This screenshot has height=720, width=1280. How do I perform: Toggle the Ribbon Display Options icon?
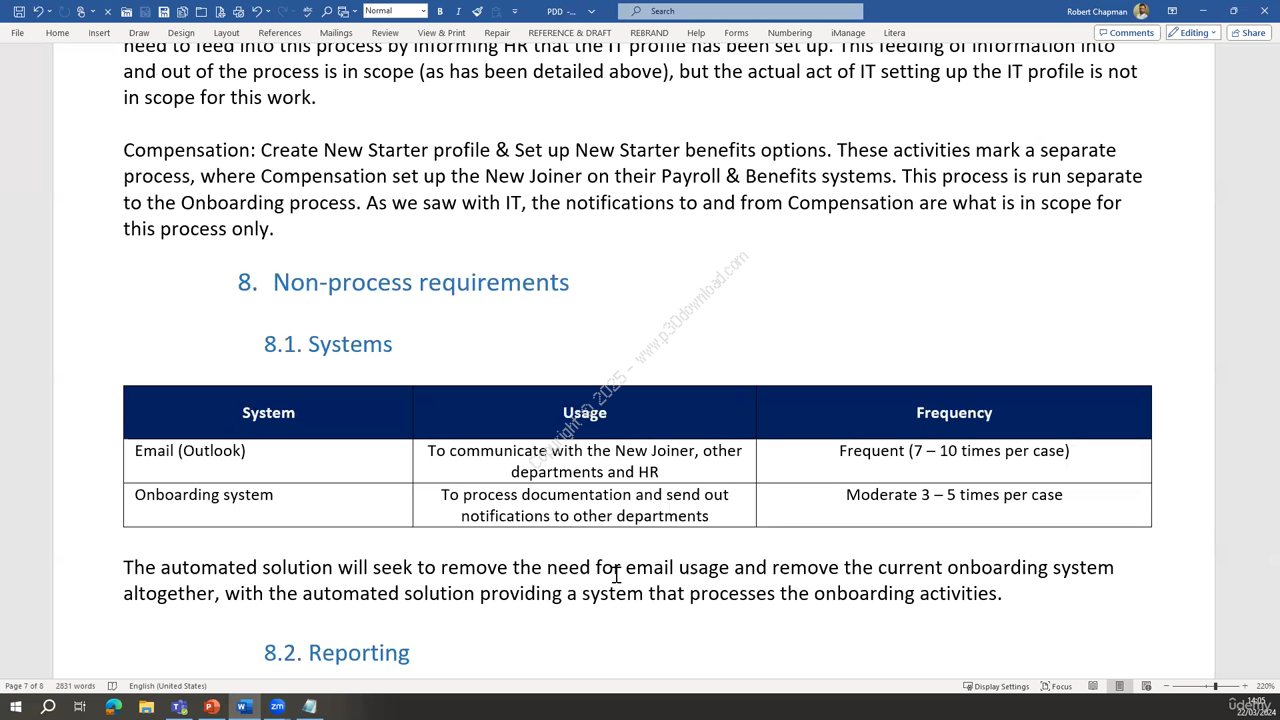[x=1172, y=11]
